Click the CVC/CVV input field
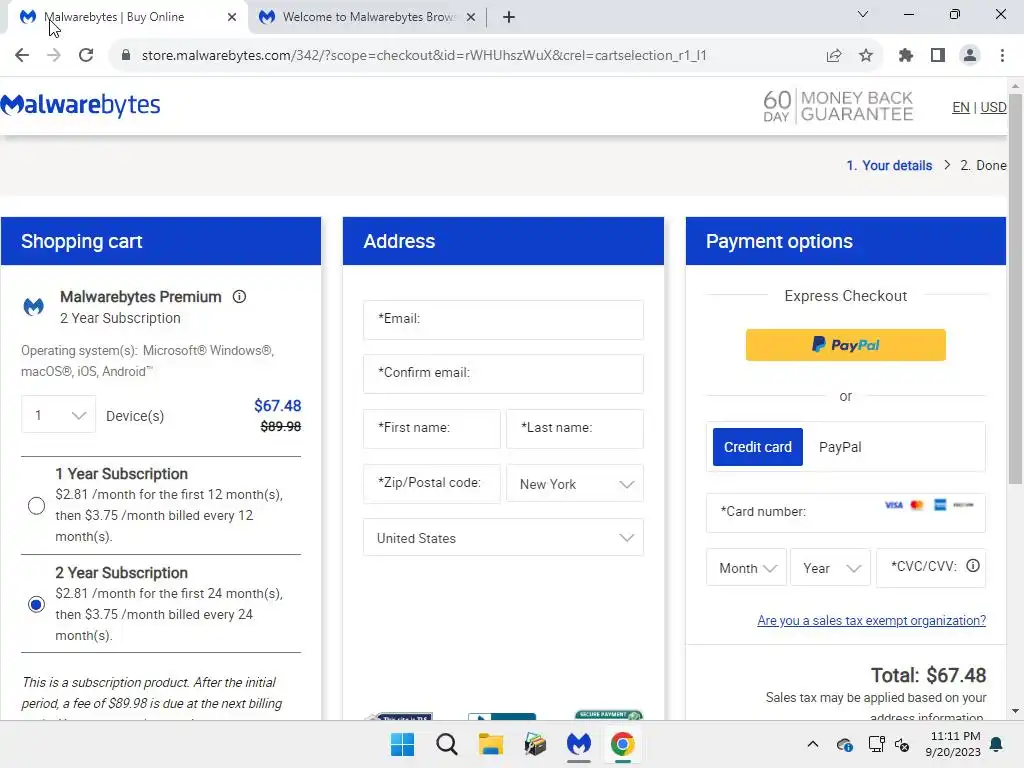Image resolution: width=1024 pixels, height=768 pixels. click(x=931, y=568)
